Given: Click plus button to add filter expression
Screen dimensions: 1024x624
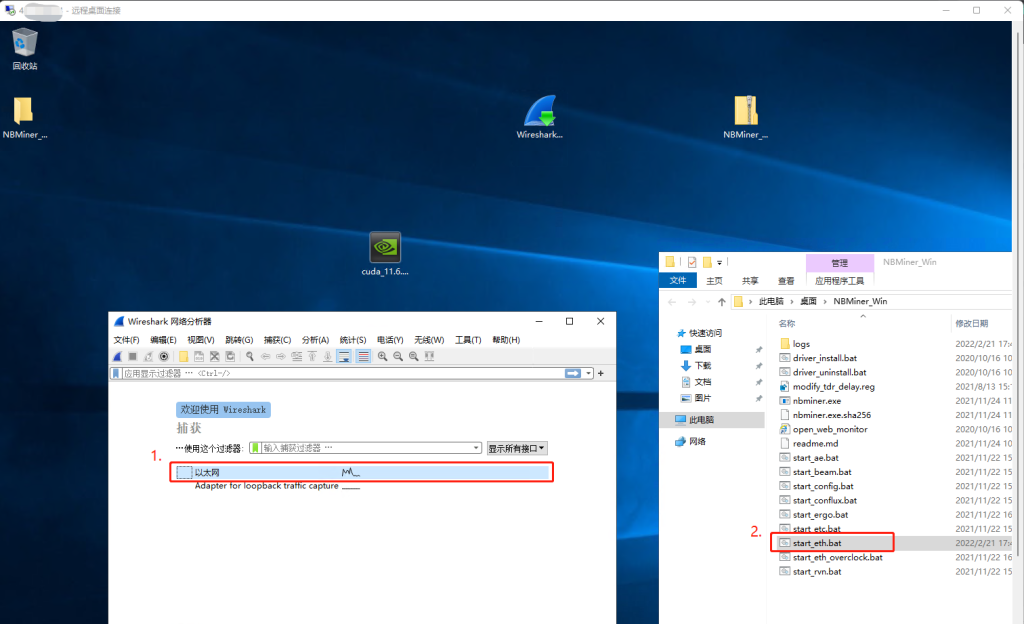Looking at the screenshot, I should [x=601, y=373].
